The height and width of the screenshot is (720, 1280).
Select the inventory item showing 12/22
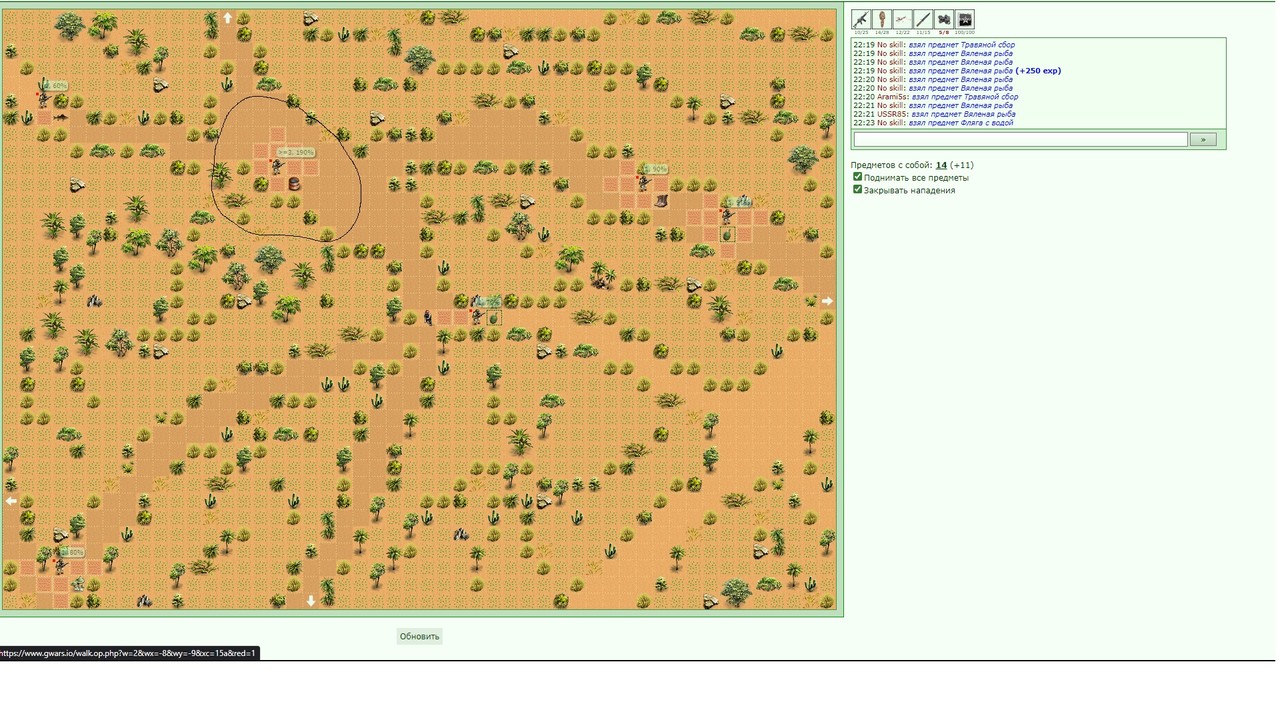[x=902, y=19]
